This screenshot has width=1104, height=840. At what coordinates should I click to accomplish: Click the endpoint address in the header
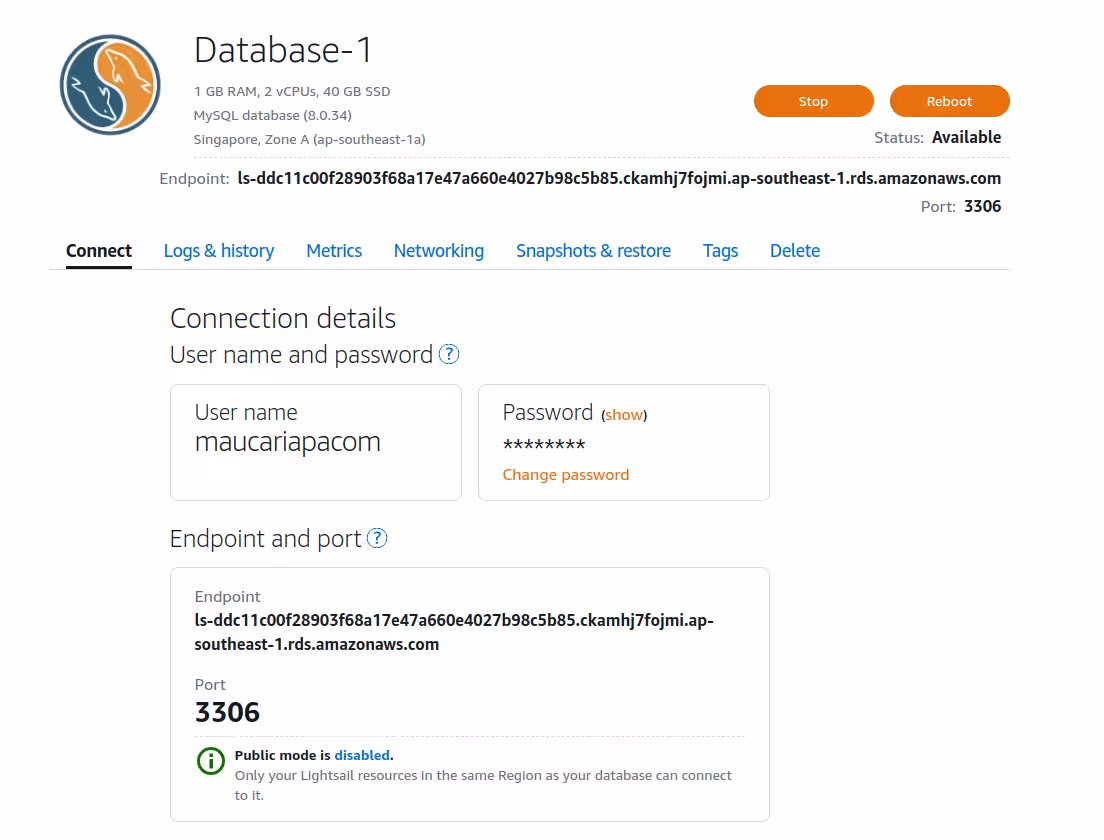coord(619,179)
